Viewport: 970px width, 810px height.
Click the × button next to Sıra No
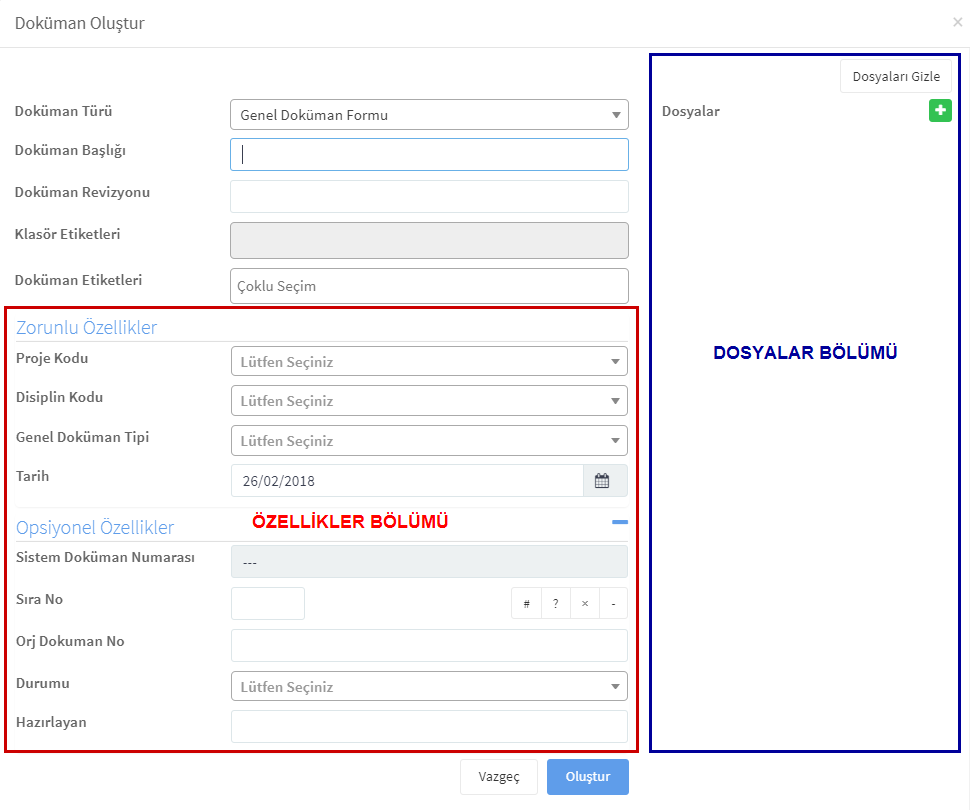[x=585, y=603]
